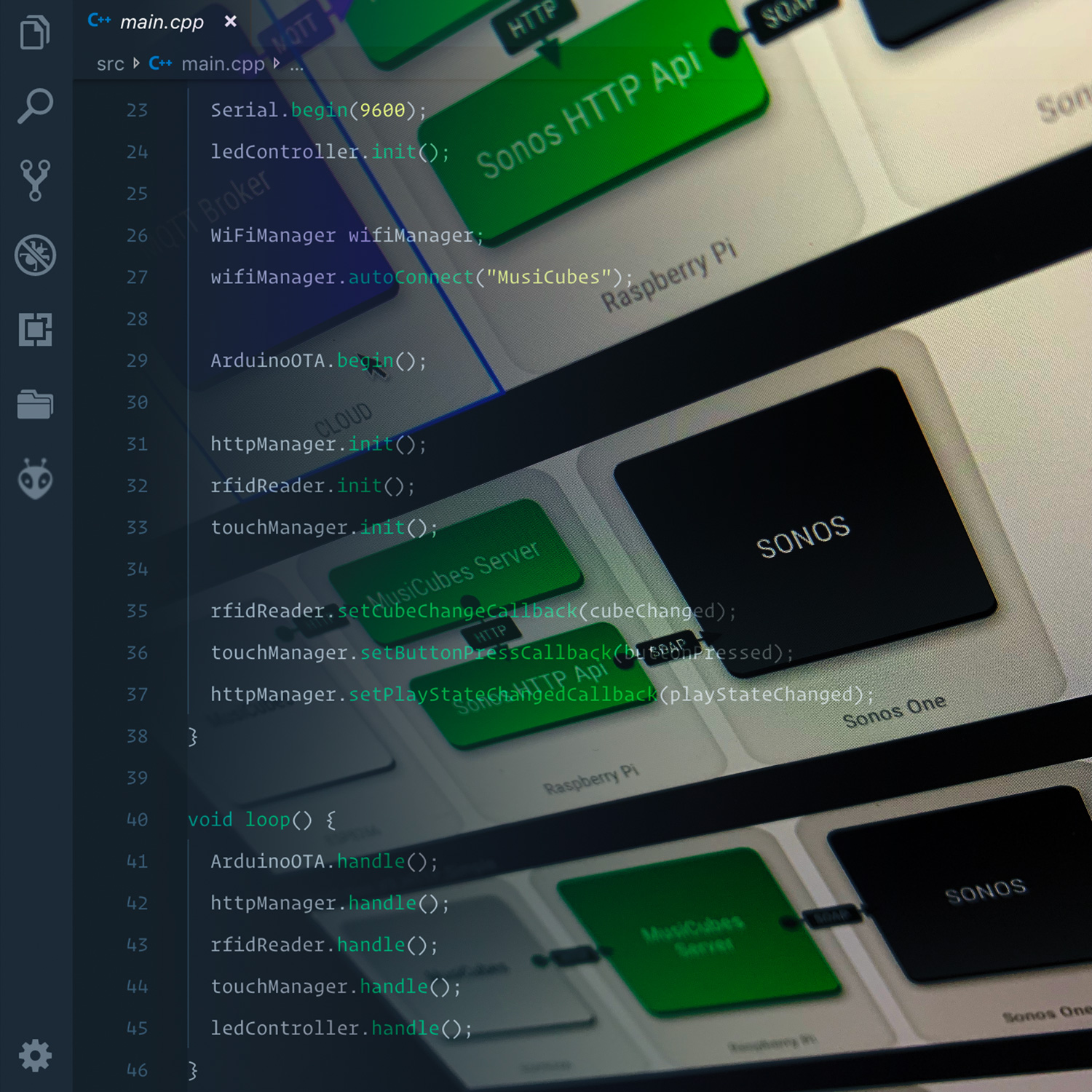This screenshot has width=1092, height=1092.
Task: Open the Project Manager folder icon
Action: (35, 404)
